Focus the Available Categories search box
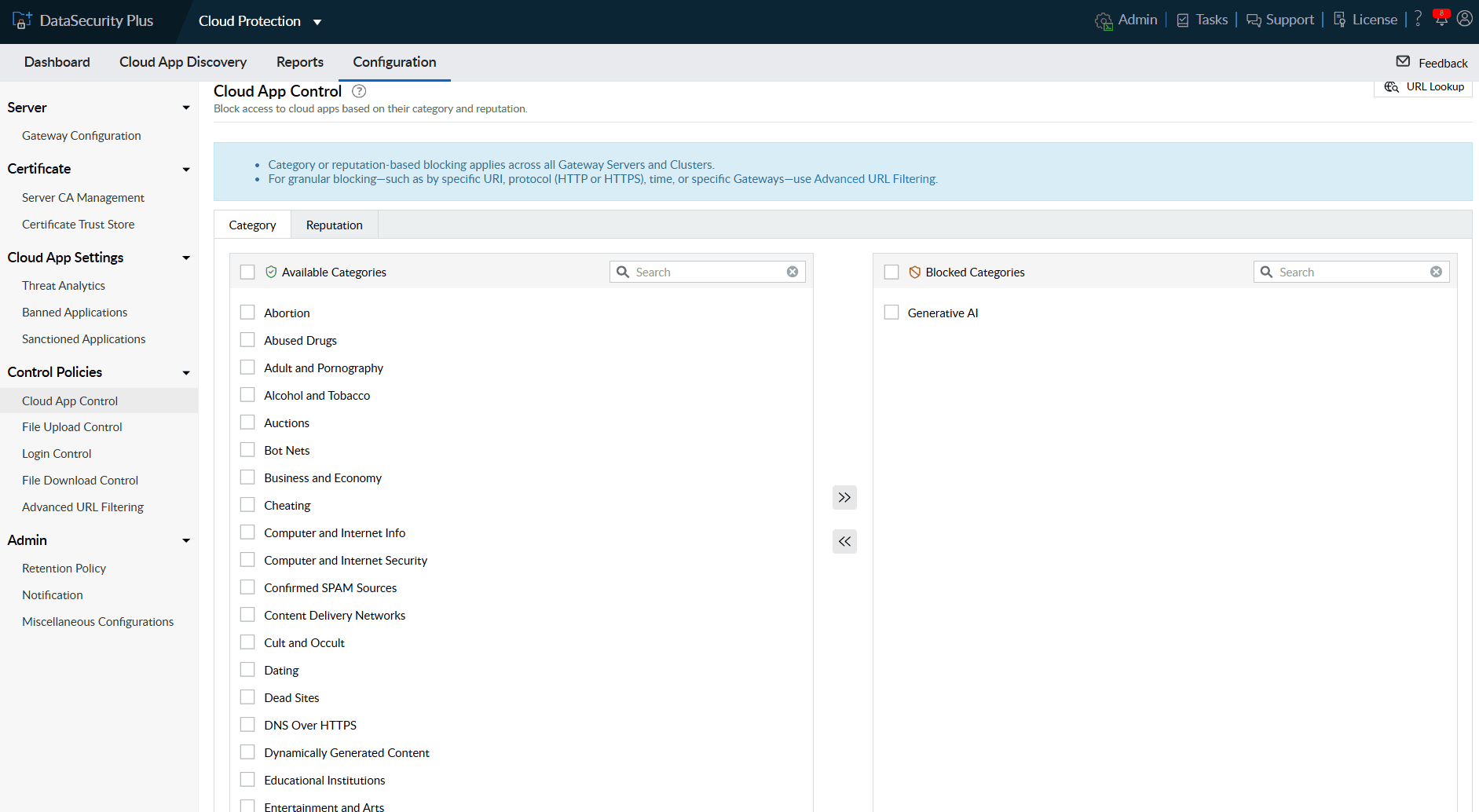1479x812 pixels. [x=708, y=272]
